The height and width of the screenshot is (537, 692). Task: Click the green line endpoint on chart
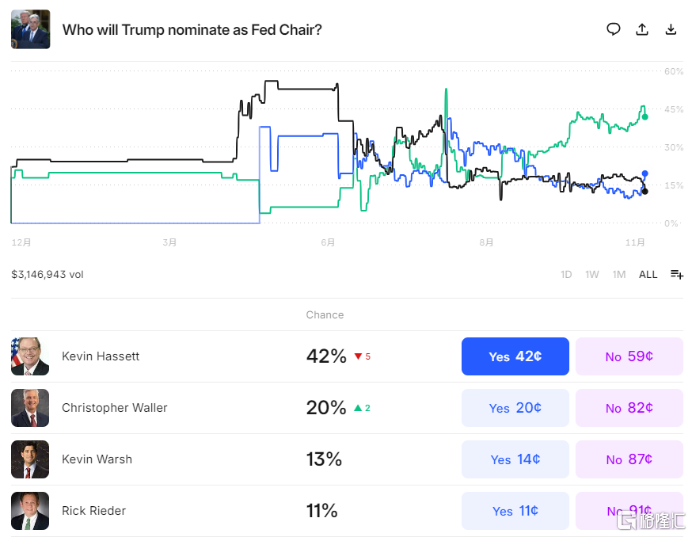click(x=645, y=117)
